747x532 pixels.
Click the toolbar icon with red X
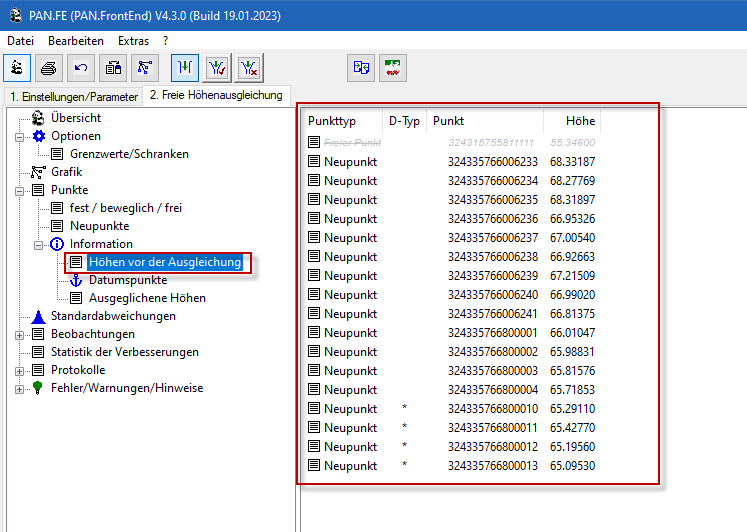250,68
